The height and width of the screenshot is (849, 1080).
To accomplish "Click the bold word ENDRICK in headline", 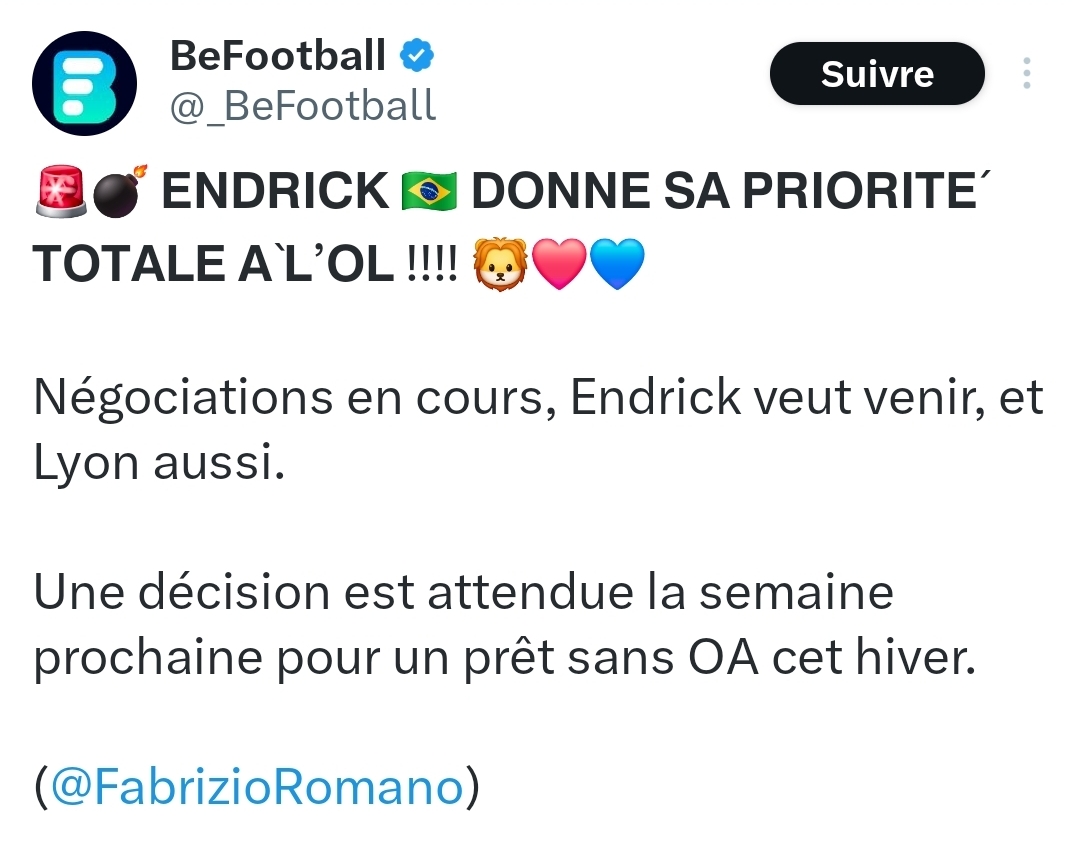I will coord(275,192).
